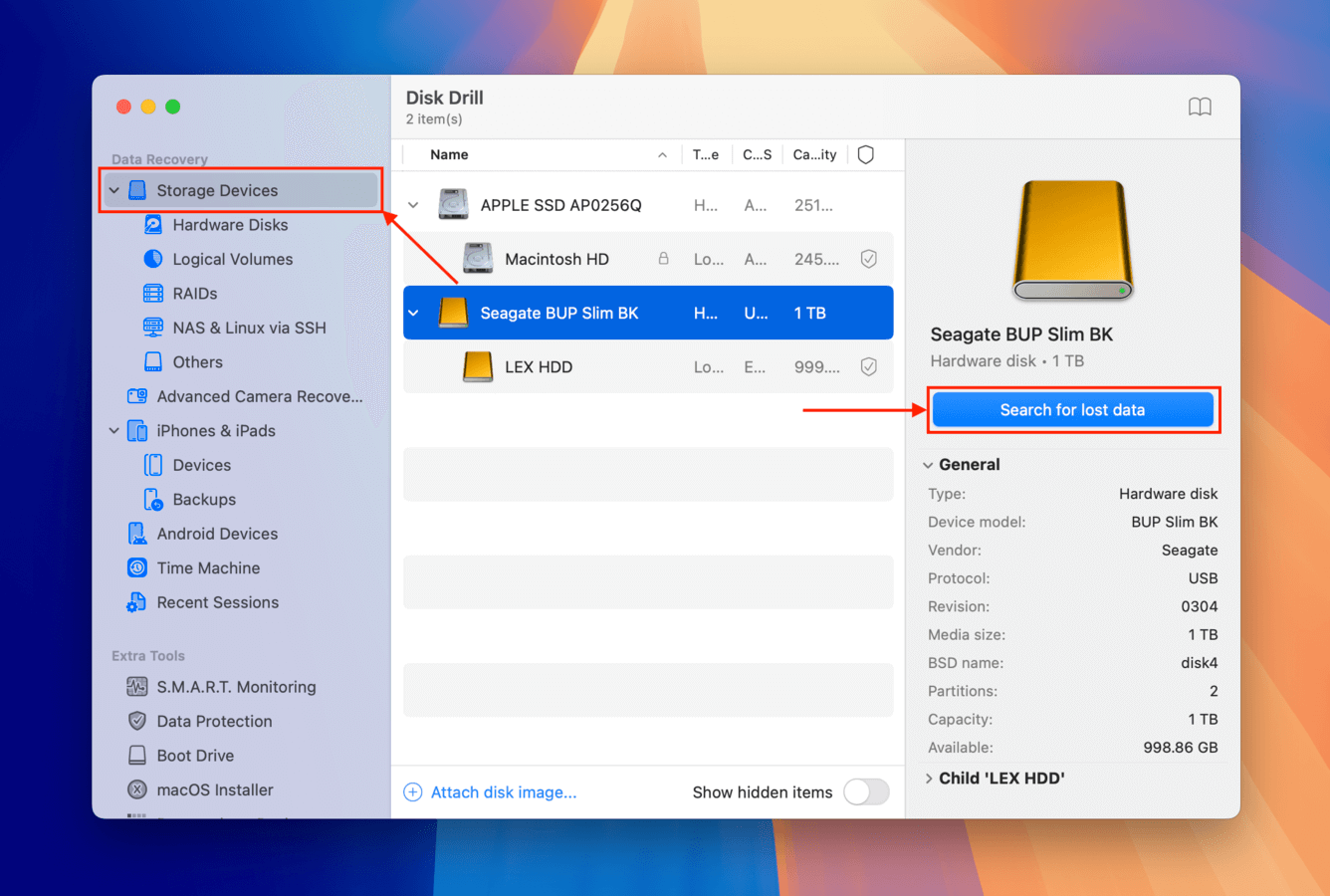1330x896 pixels.
Task: Open the Backups icon
Action: click(153, 500)
